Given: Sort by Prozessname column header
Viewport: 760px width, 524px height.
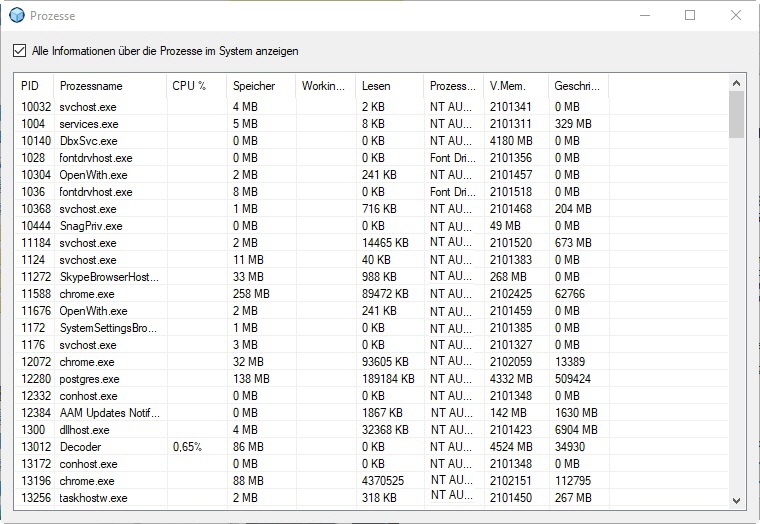Looking at the screenshot, I should tap(91, 86).
